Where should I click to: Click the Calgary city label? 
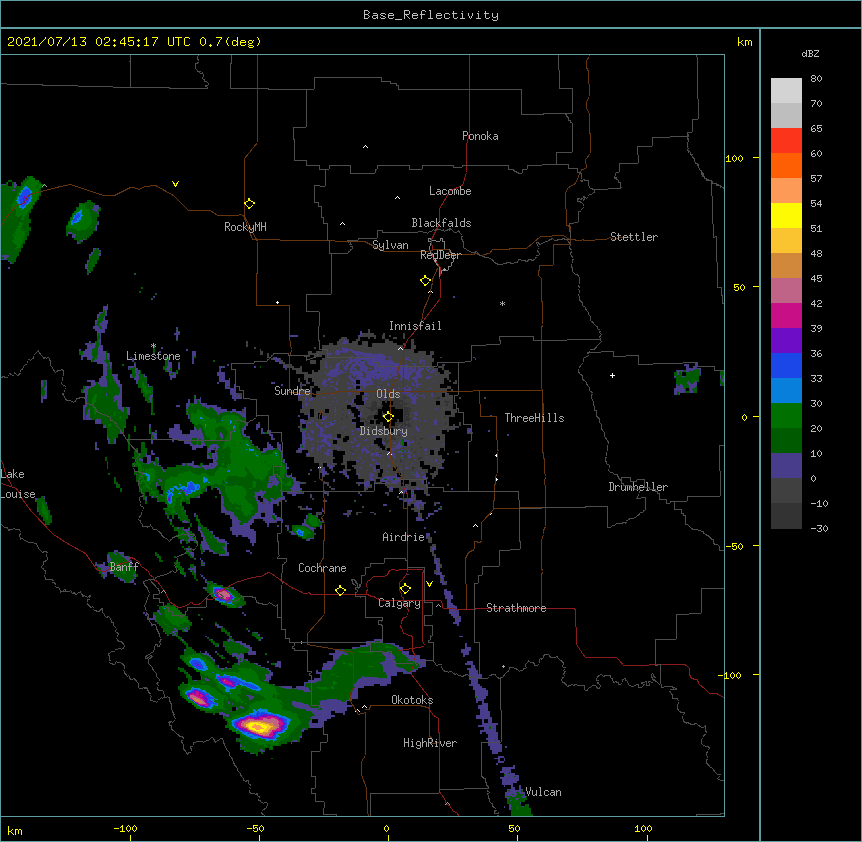tap(399, 603)
